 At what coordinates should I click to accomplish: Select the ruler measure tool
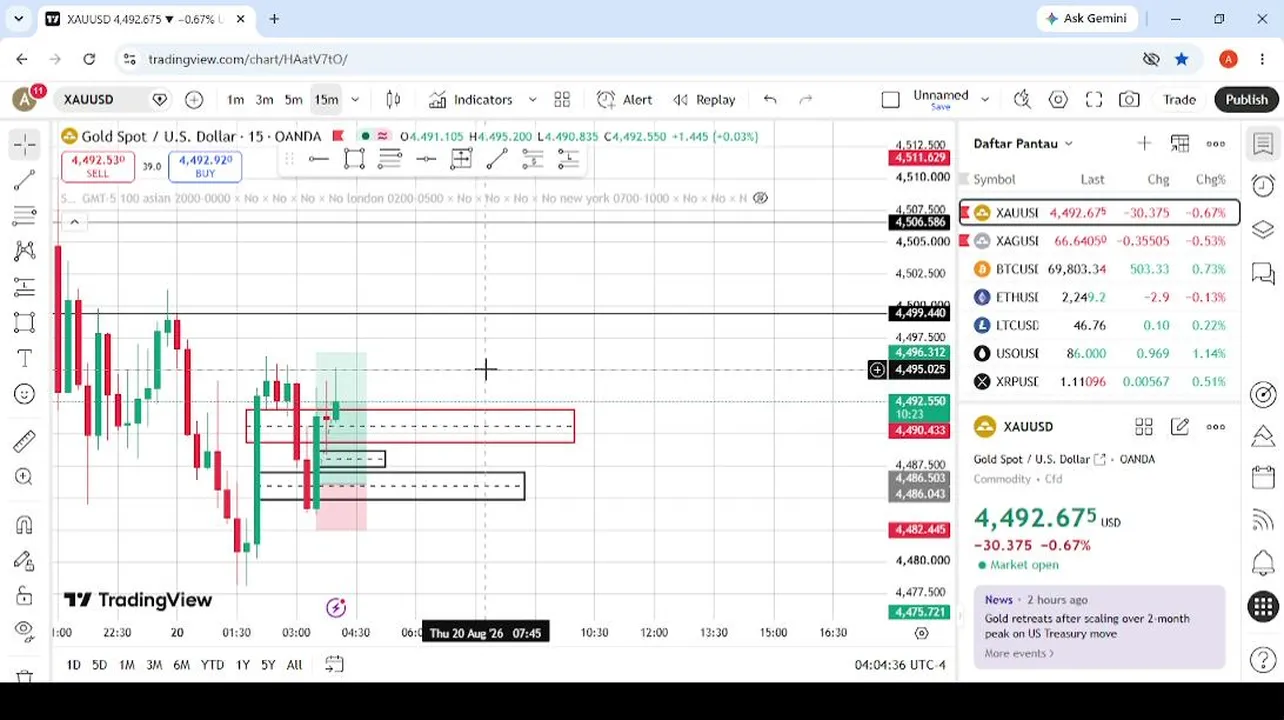[25, 441]
